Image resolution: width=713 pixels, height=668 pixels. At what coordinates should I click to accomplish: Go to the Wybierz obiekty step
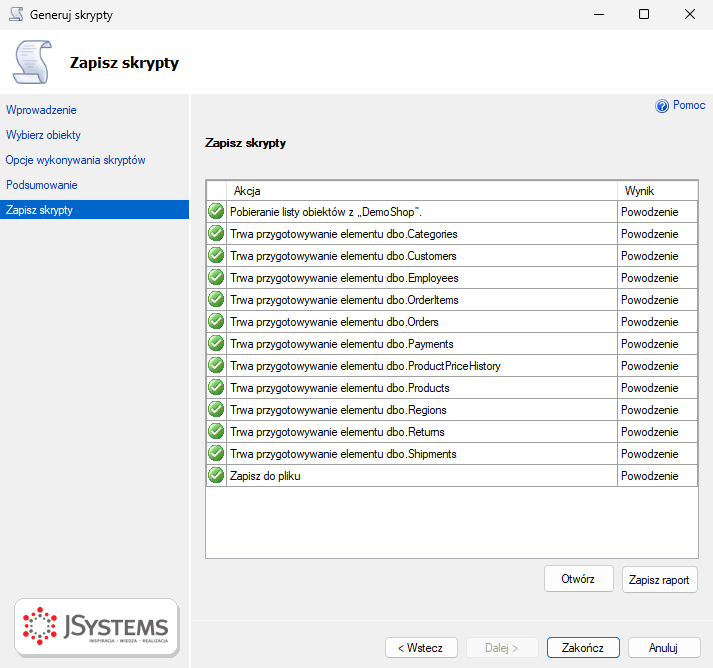pyautogui.click(x=43, y=135)
